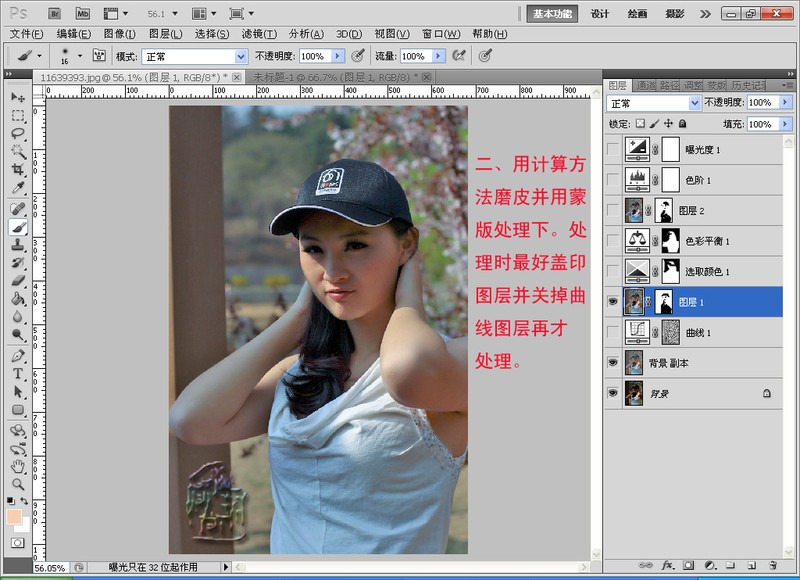Create new adjustment layer icon
This screenshot has width=800, height=580.
pyautogui.click(x=710, y=565)
